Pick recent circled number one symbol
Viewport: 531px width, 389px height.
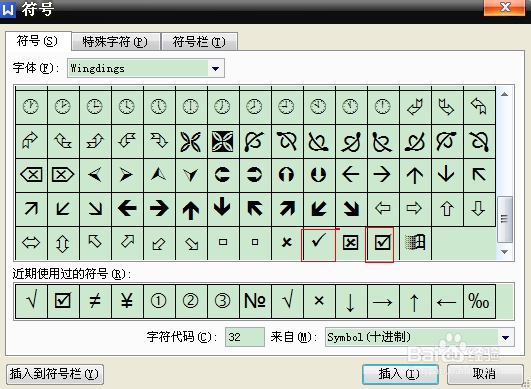(x=159, y=301)
